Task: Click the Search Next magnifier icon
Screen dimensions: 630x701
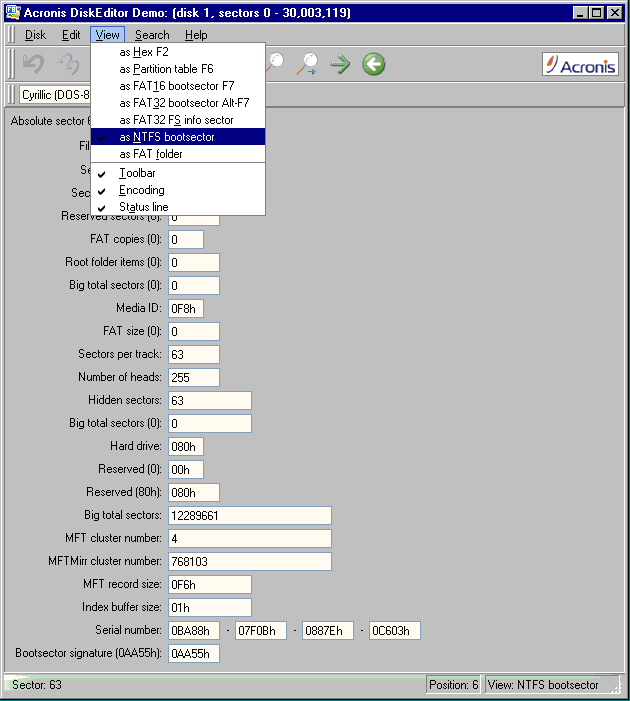Action: 308,63
